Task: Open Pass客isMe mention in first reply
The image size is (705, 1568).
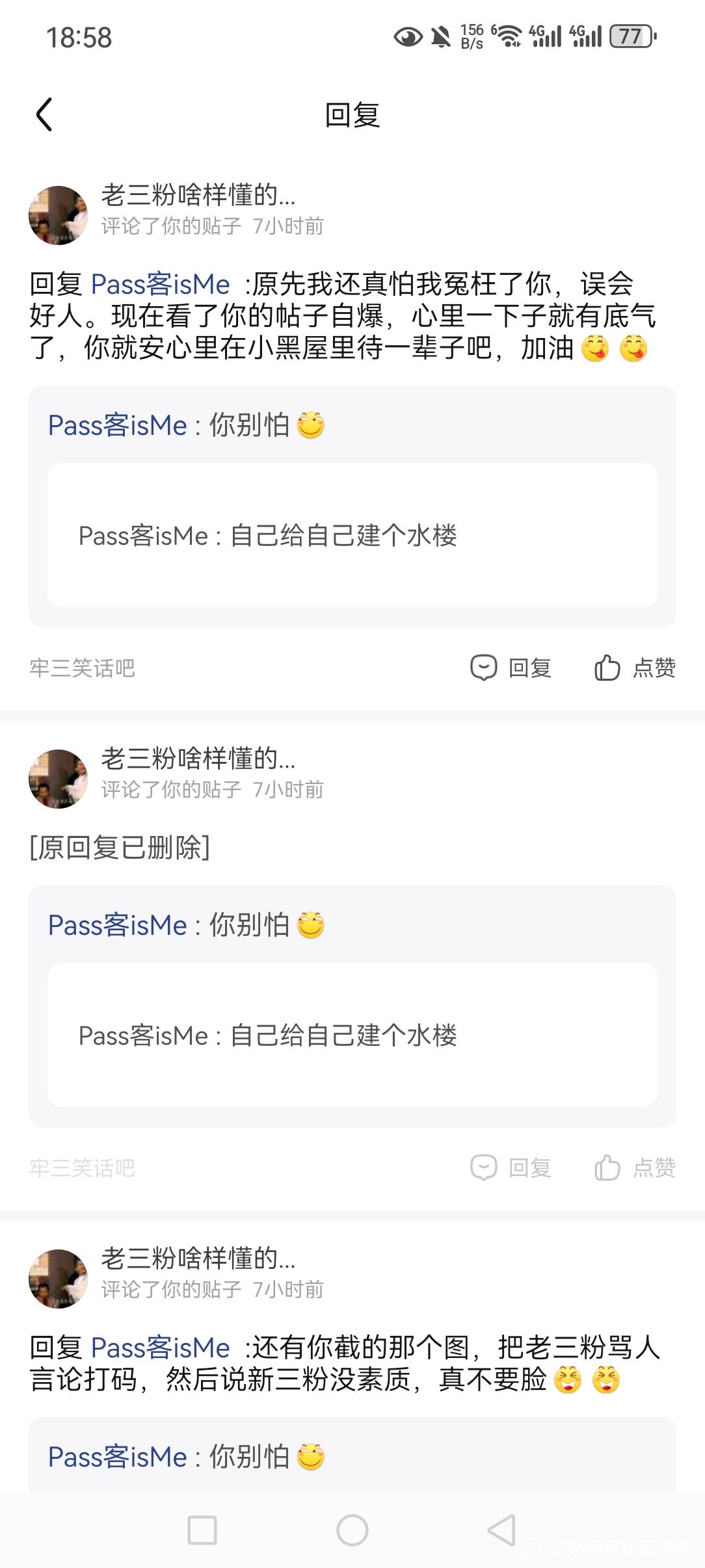Action: 160,285
